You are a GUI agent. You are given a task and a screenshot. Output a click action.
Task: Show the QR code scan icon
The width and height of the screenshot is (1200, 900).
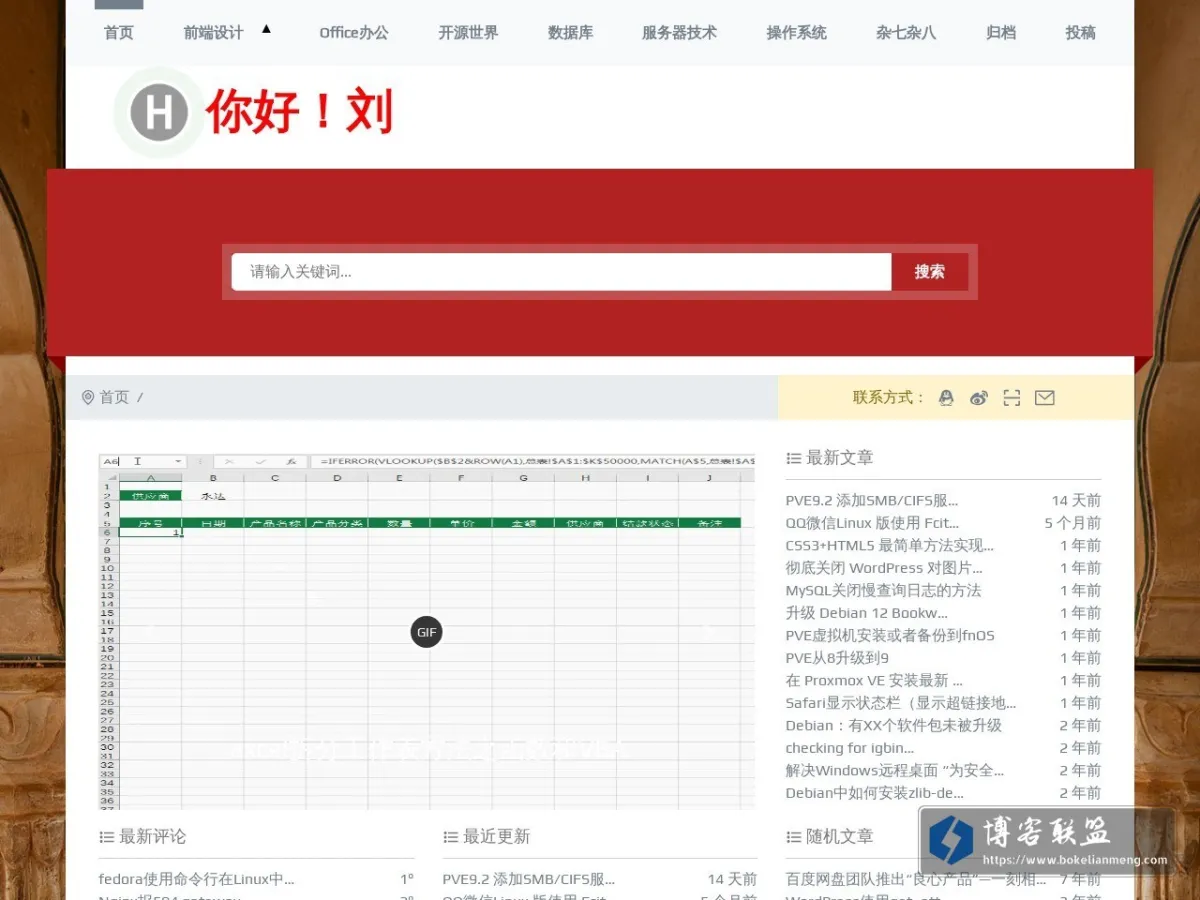click(1012, 398)
